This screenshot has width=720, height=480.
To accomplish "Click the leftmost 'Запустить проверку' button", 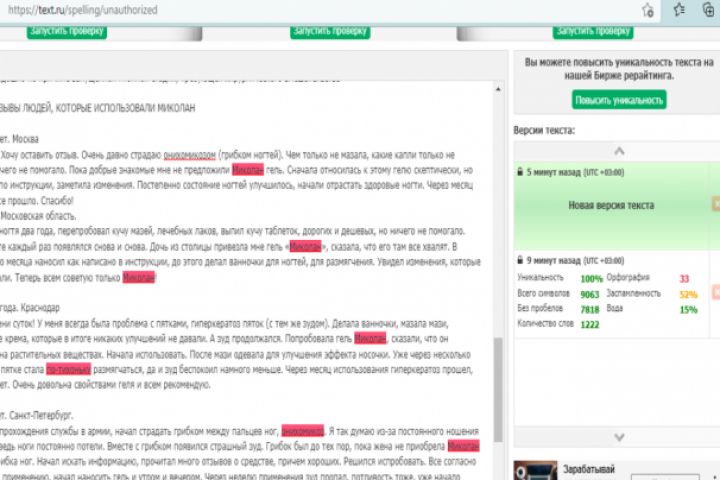I will point(67,31).
